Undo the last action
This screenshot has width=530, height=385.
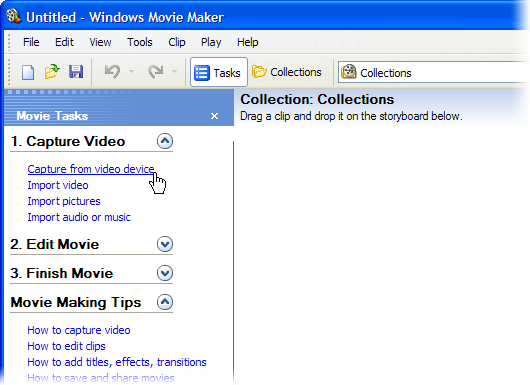pos(112,72)
